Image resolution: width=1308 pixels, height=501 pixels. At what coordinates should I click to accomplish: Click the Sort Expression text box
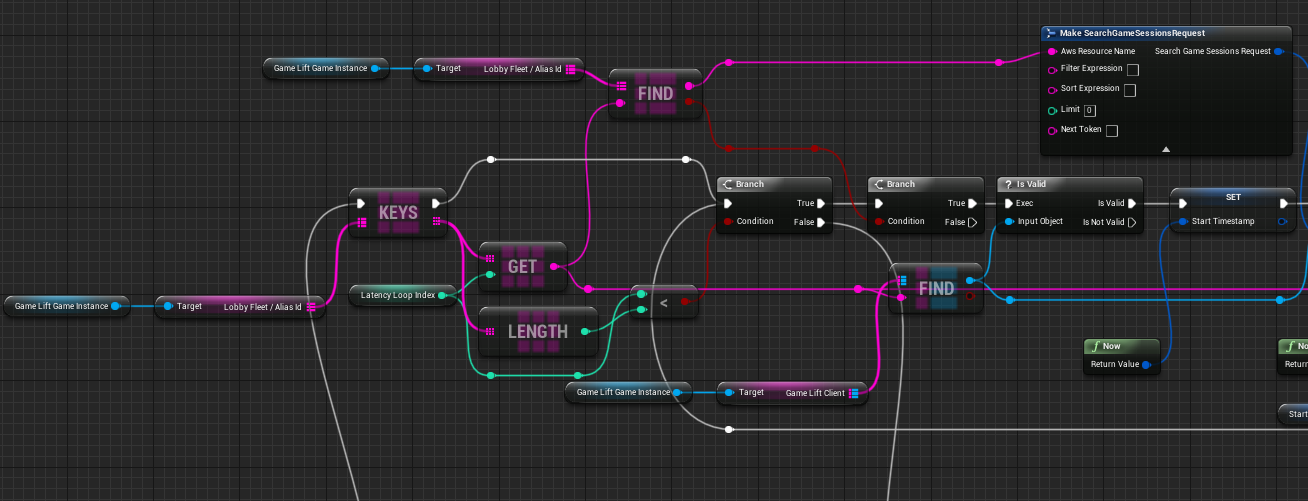(1129, 90)
